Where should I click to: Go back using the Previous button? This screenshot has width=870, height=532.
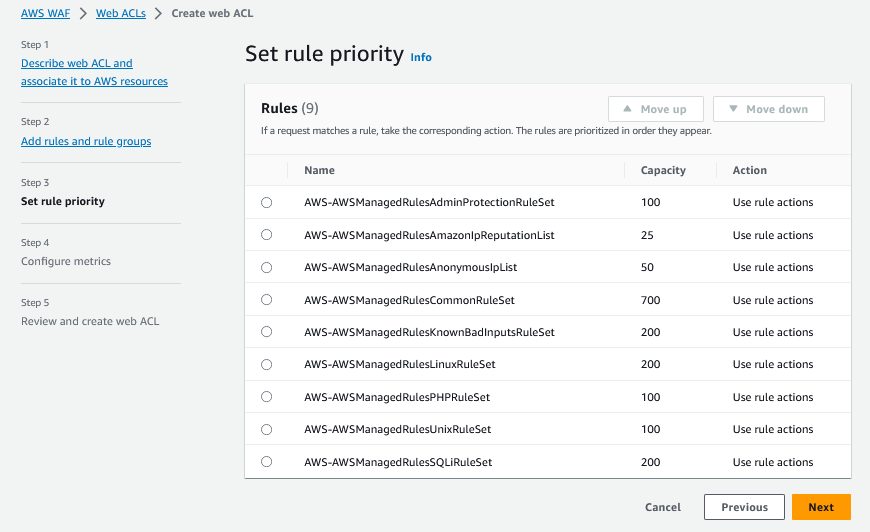click(x=744, y=507)
